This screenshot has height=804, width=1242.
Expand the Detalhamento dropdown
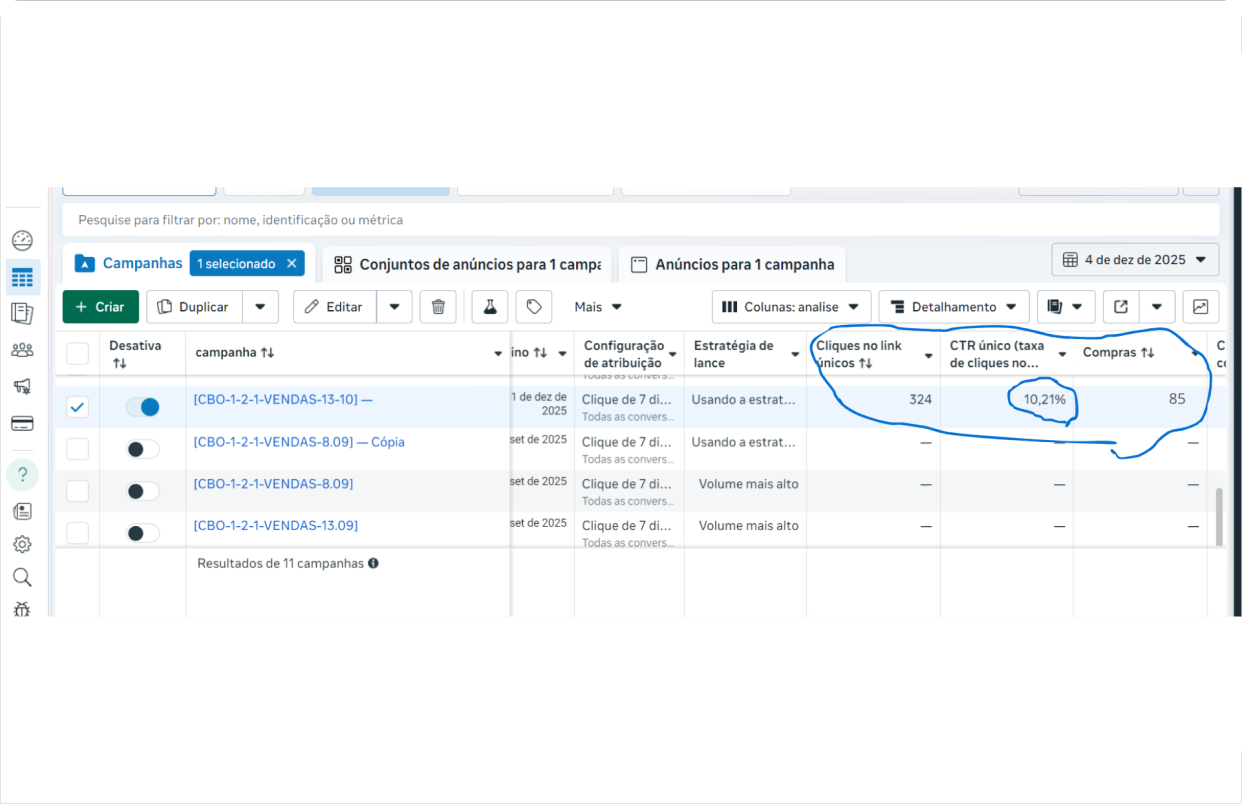pos(954,307)
